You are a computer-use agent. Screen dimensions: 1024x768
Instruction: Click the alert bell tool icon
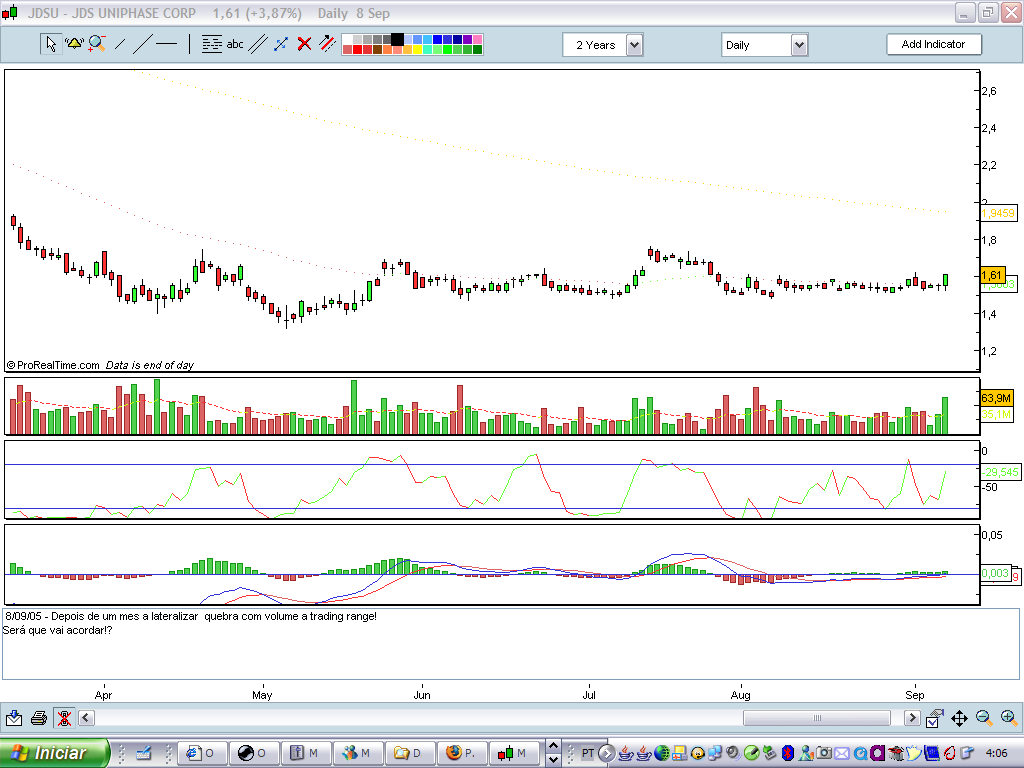(74, 44)
